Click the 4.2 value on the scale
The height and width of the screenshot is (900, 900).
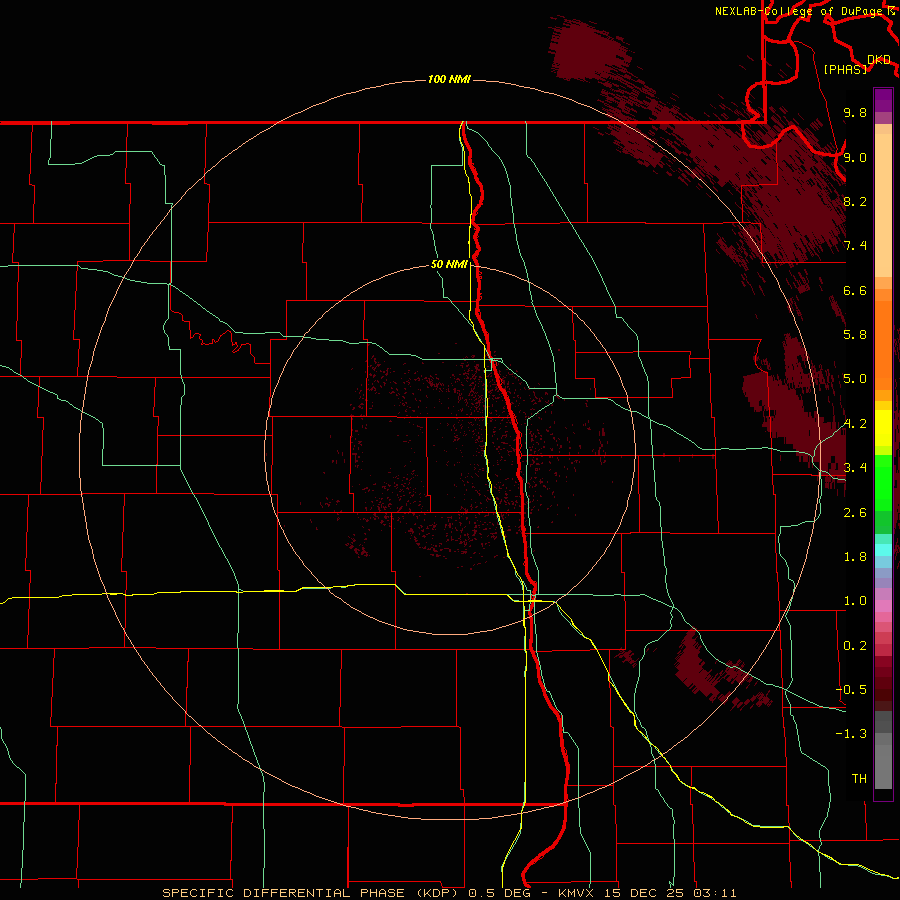pos(855,424)
